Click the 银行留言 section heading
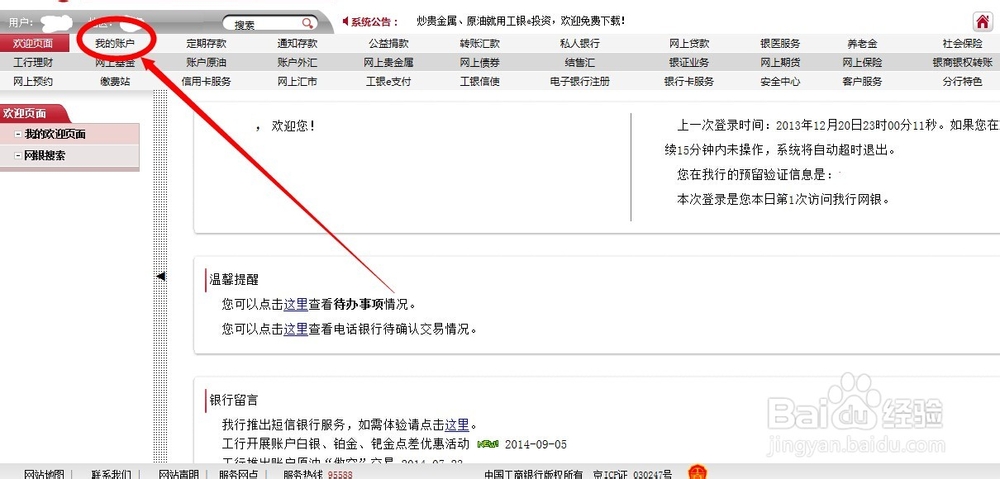 pos(235,400)
